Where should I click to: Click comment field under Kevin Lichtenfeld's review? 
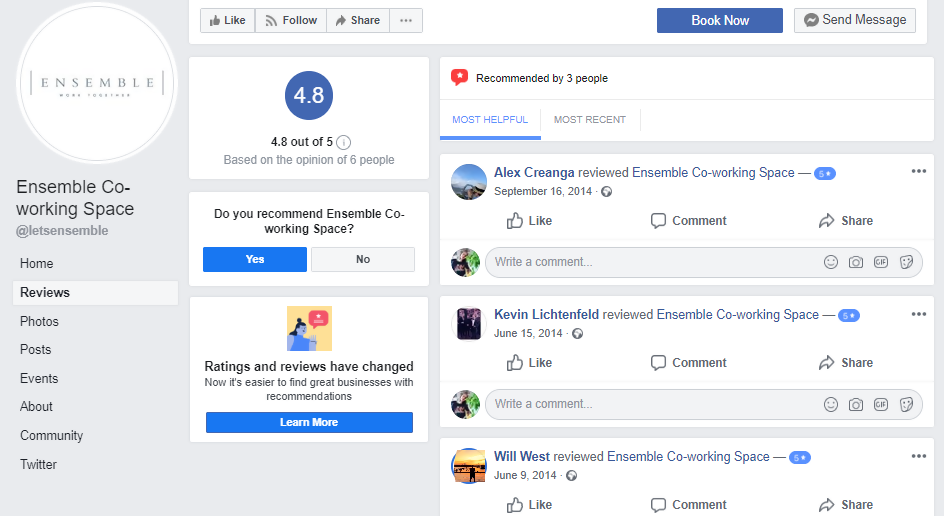[703, 405]
